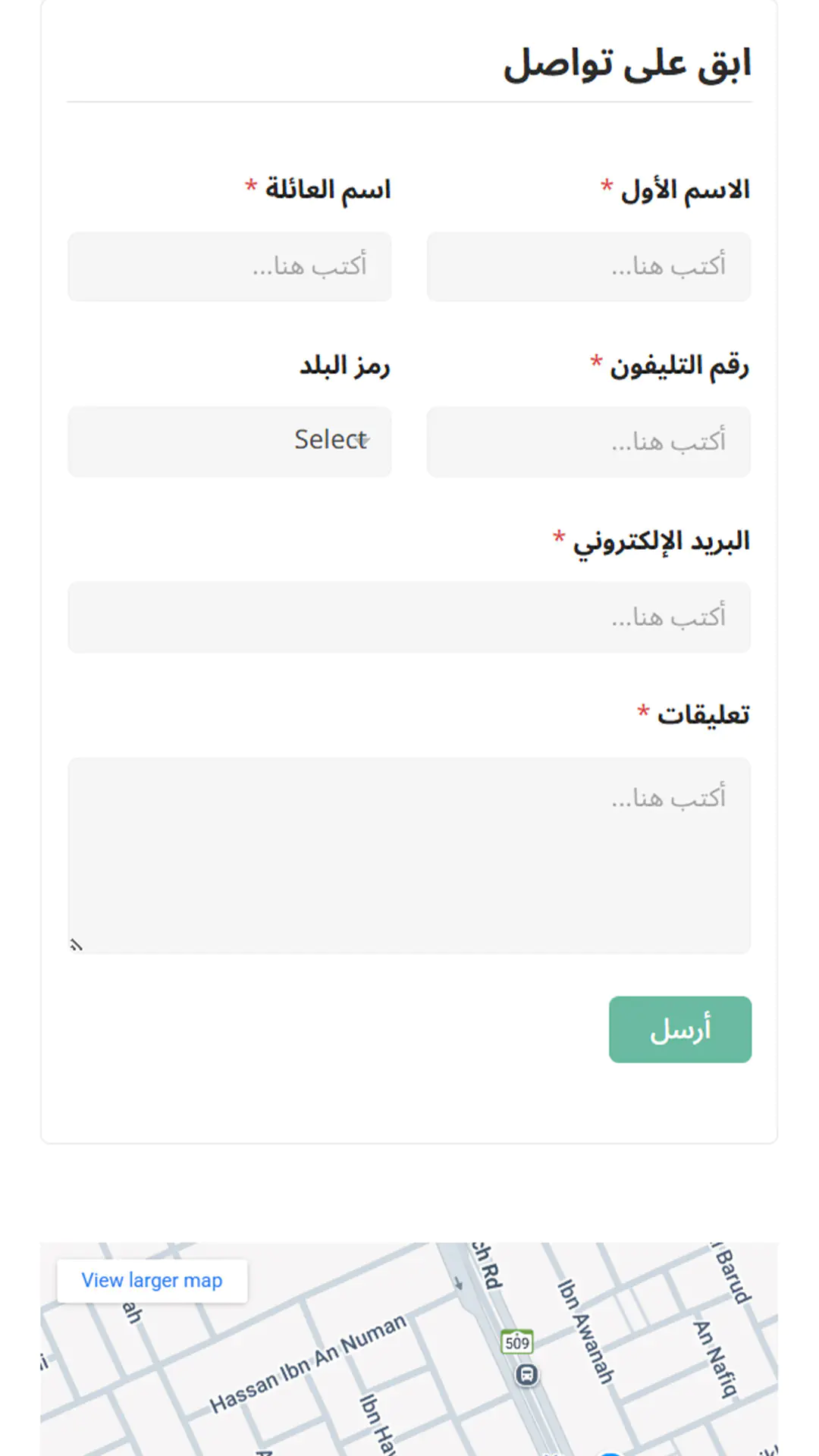819x1456 pixels.
Task: Click the bus stop icon on map
Action: tap(526, 1374)
